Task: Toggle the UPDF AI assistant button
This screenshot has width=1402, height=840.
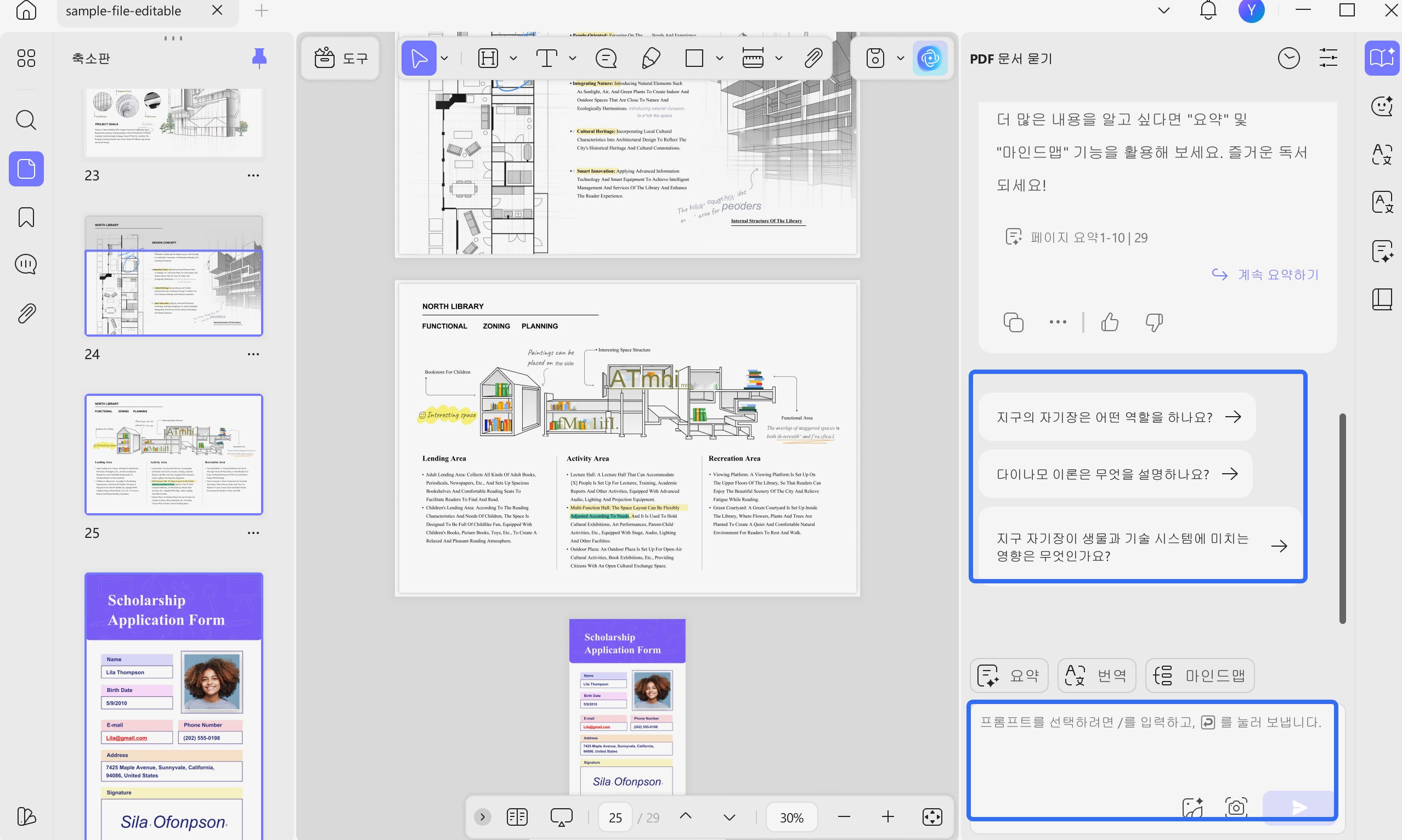Action: (x=930, y=58)
